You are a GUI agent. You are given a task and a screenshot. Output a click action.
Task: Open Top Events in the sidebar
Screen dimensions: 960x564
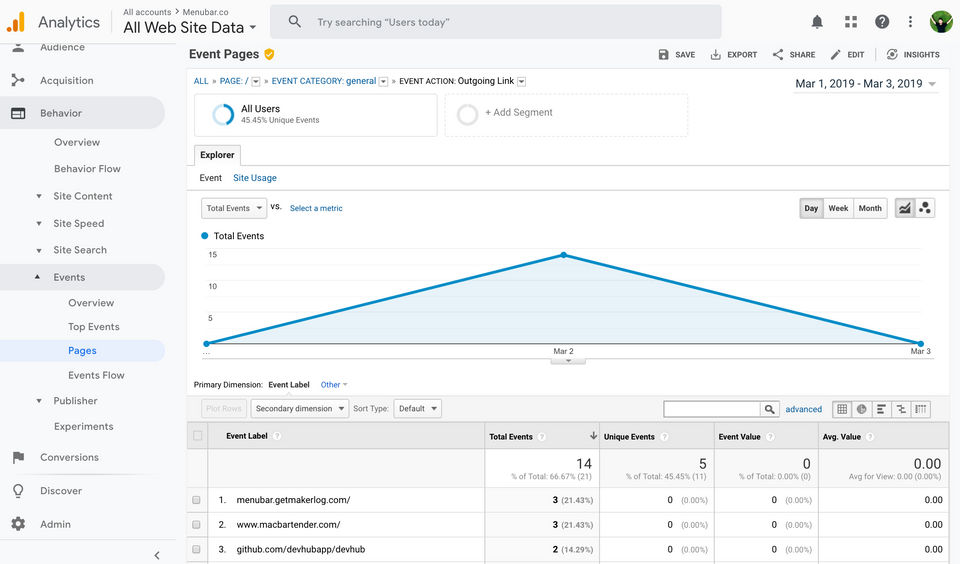tap(94, 327)
